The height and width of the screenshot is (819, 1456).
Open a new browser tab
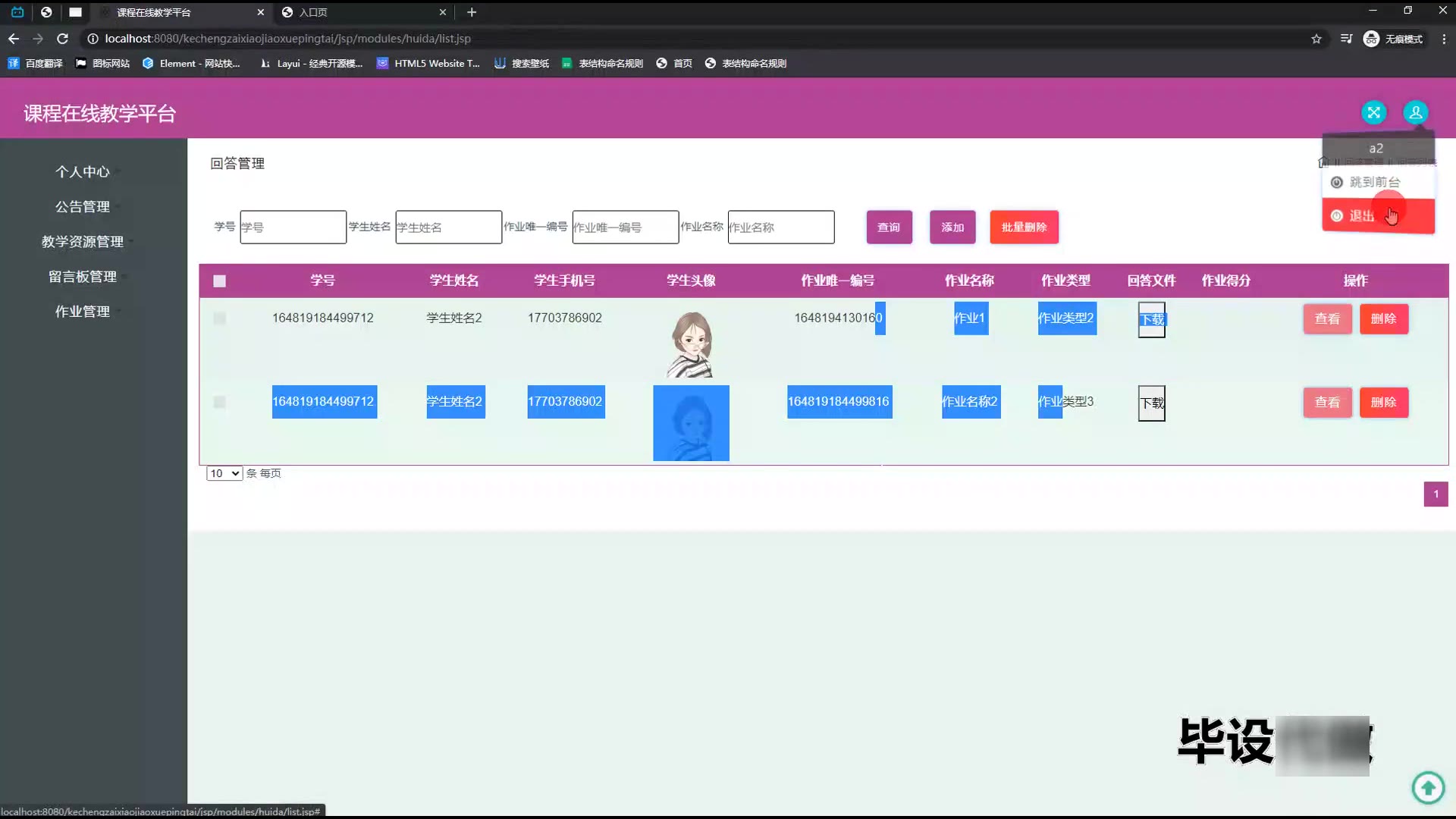(x=472, y=12)
